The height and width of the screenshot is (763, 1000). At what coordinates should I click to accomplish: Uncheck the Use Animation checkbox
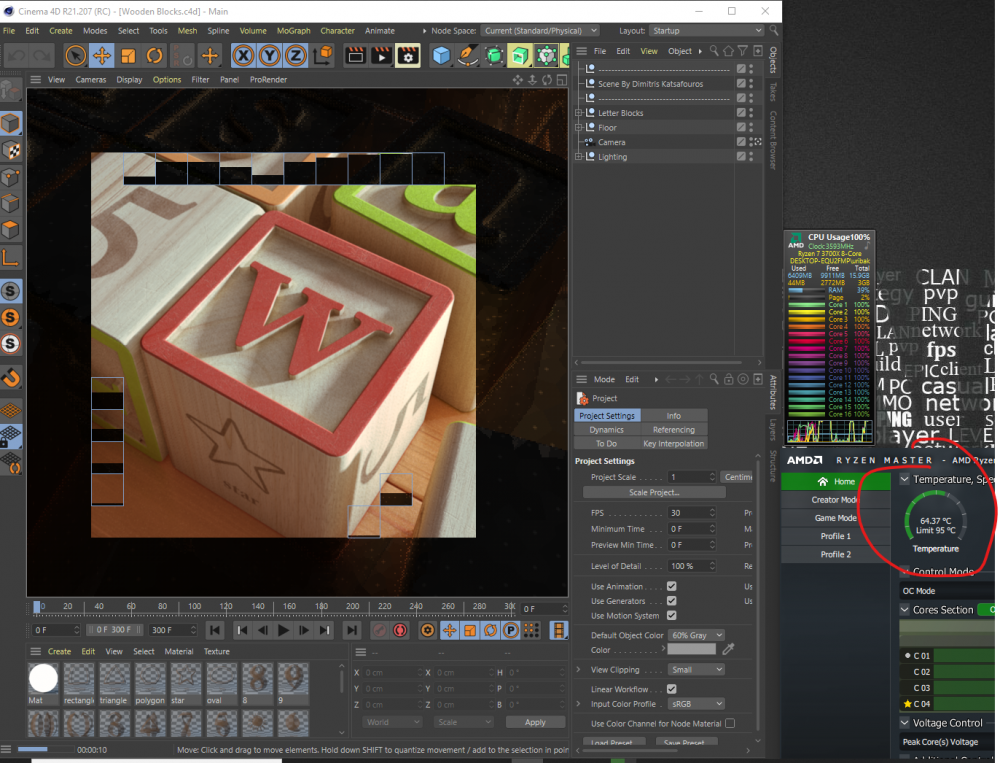[671, 587]
